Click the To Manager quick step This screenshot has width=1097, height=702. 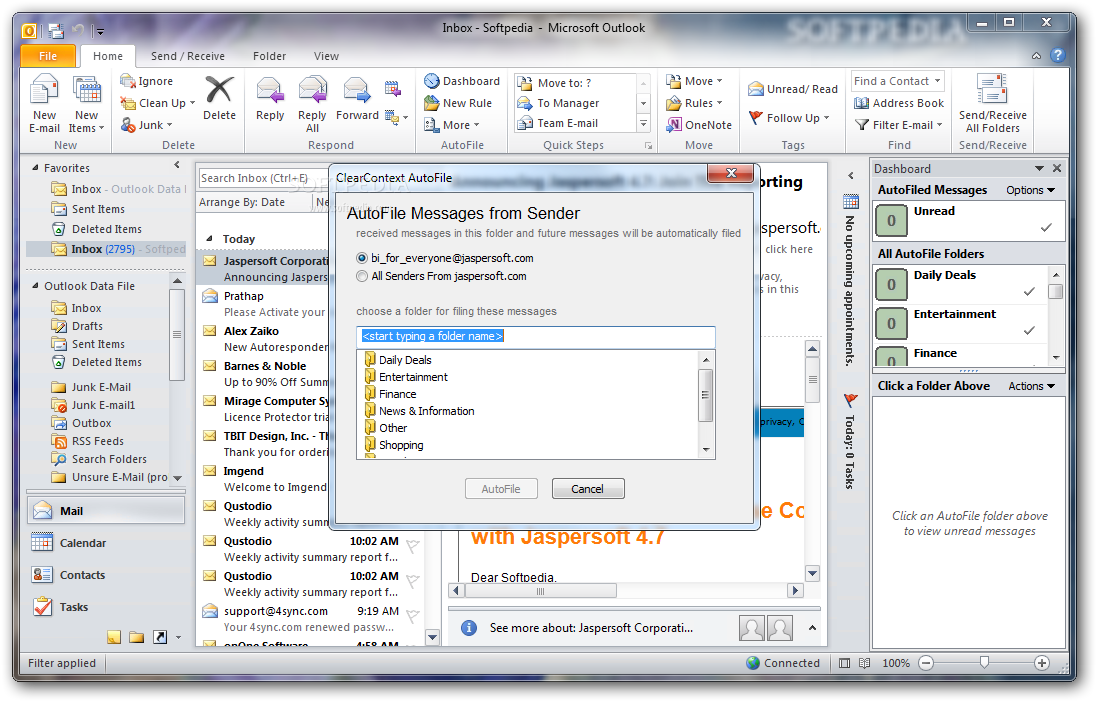click(x=558, y=103)
